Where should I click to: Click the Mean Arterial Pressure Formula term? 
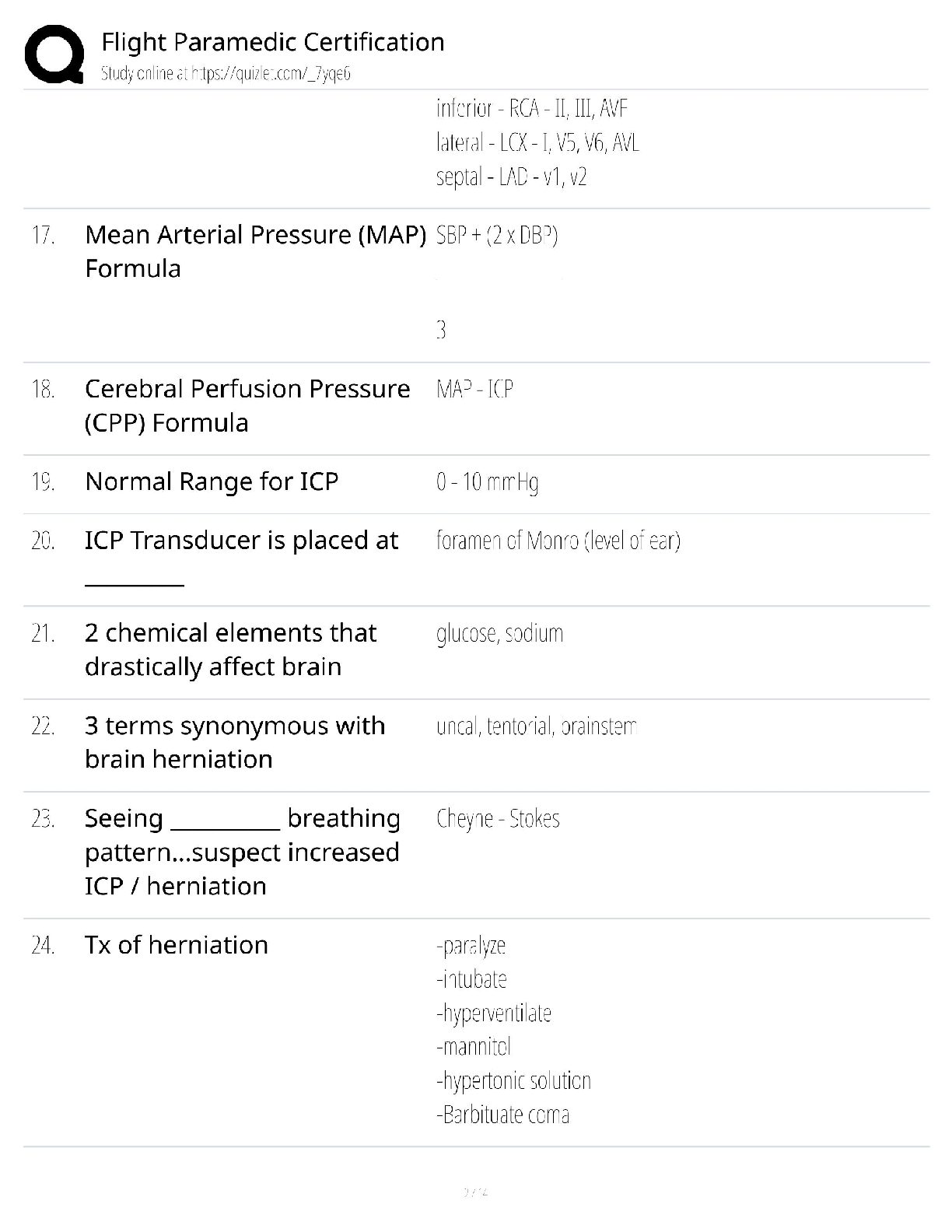[x=256, y=251]
